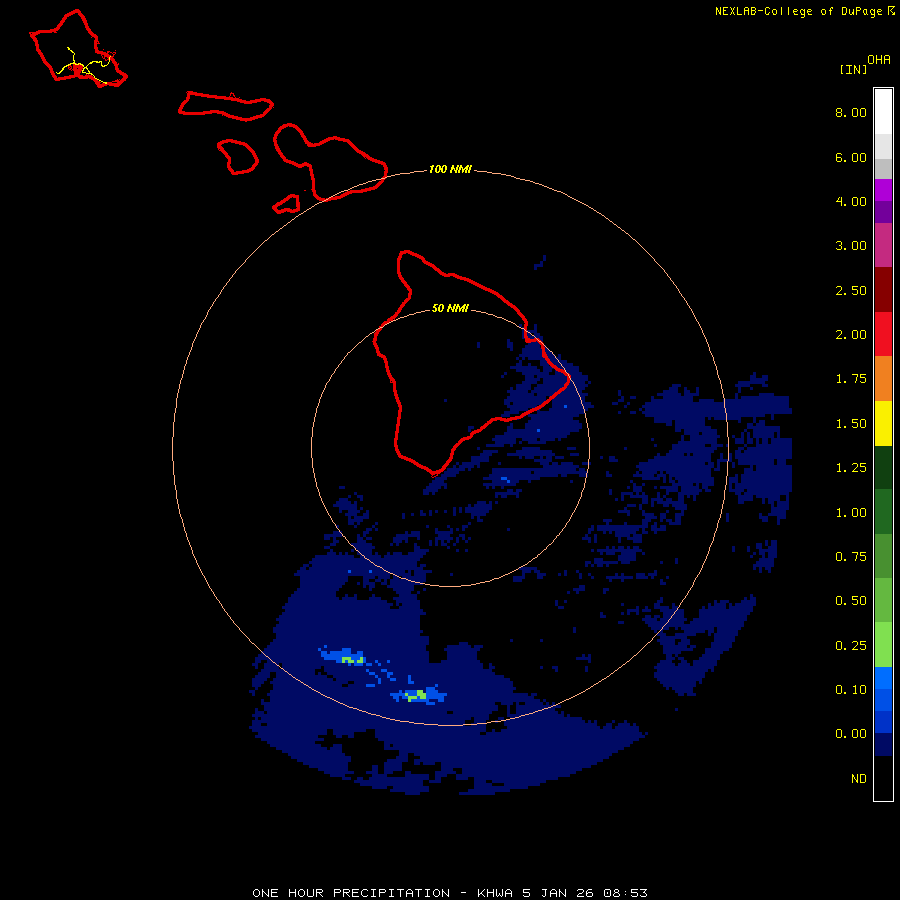
Task: Click the dark red 2.50 legend swatch
Action: click(883, 290)
